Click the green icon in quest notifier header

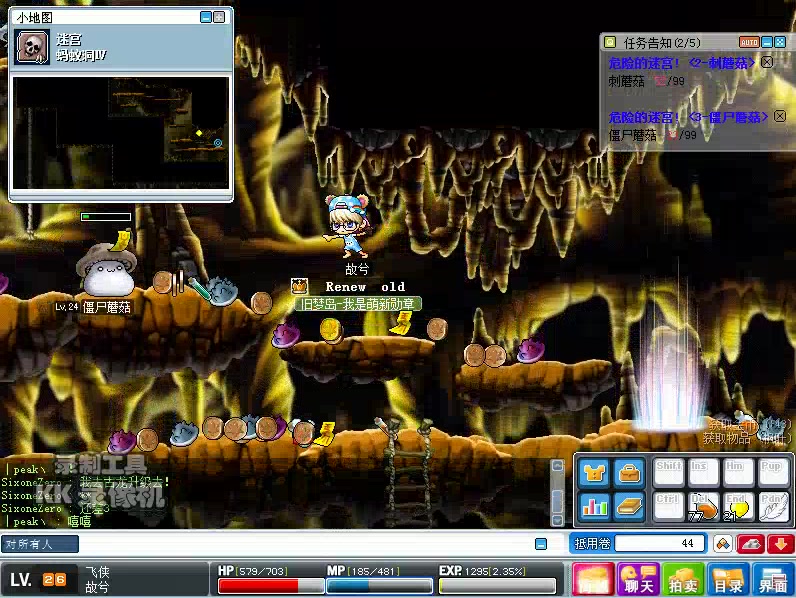coord(610,42)
